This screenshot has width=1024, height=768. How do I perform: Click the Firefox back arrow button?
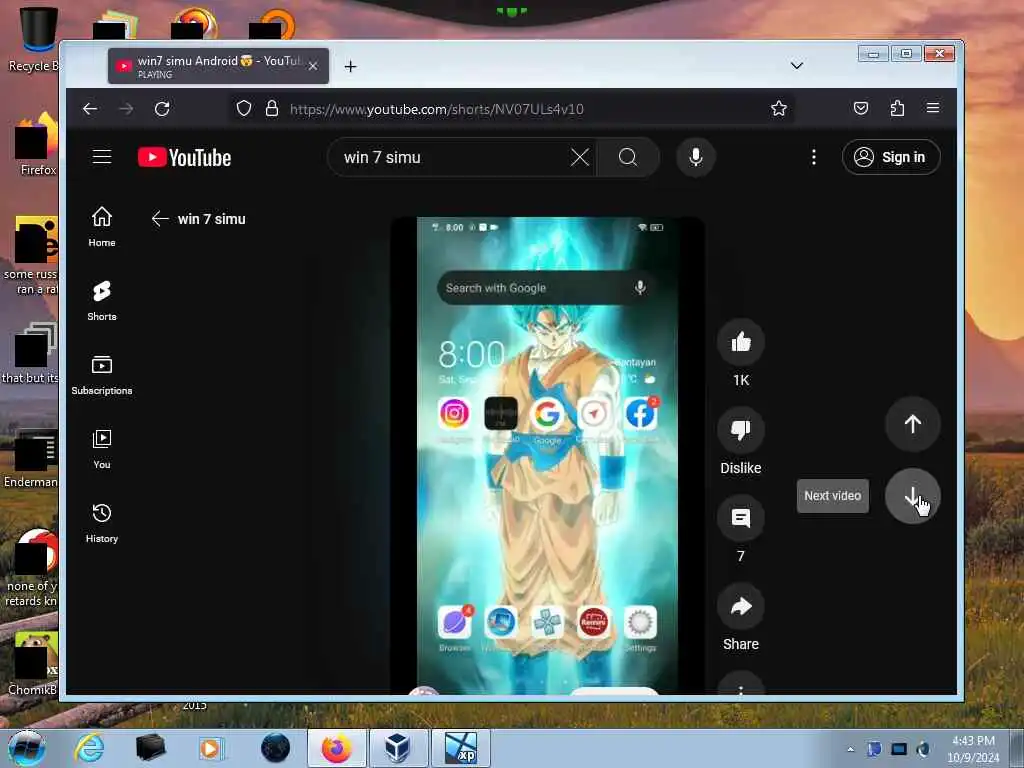[90, 108]
